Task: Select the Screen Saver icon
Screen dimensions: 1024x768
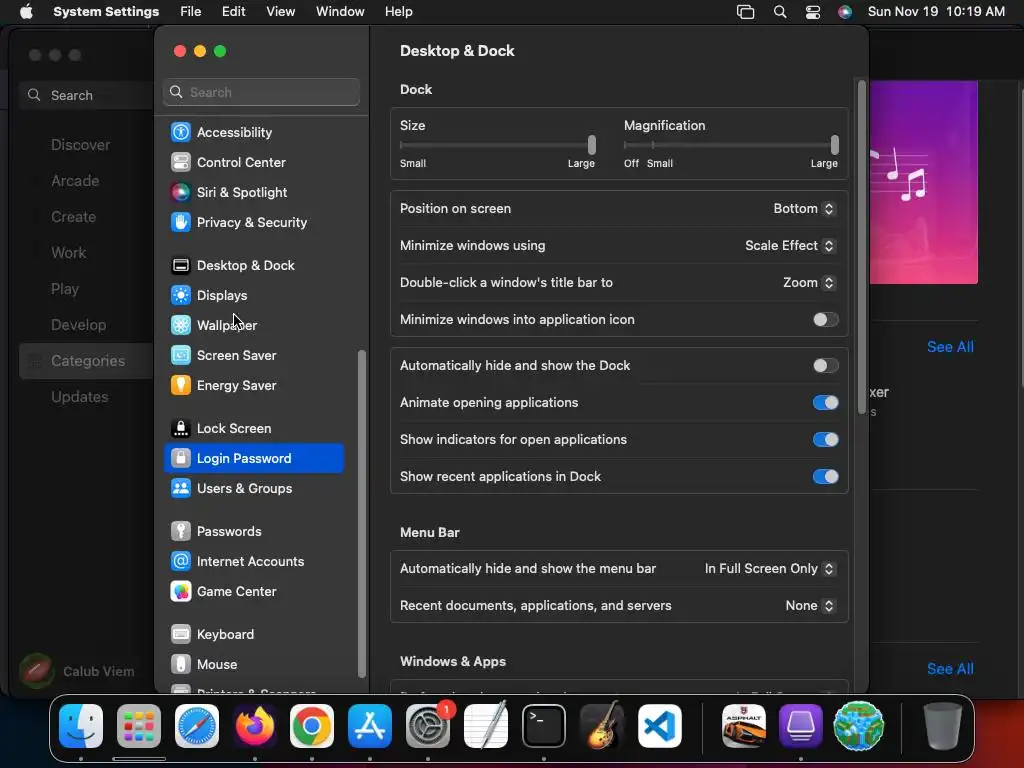Action: (181, 355)
